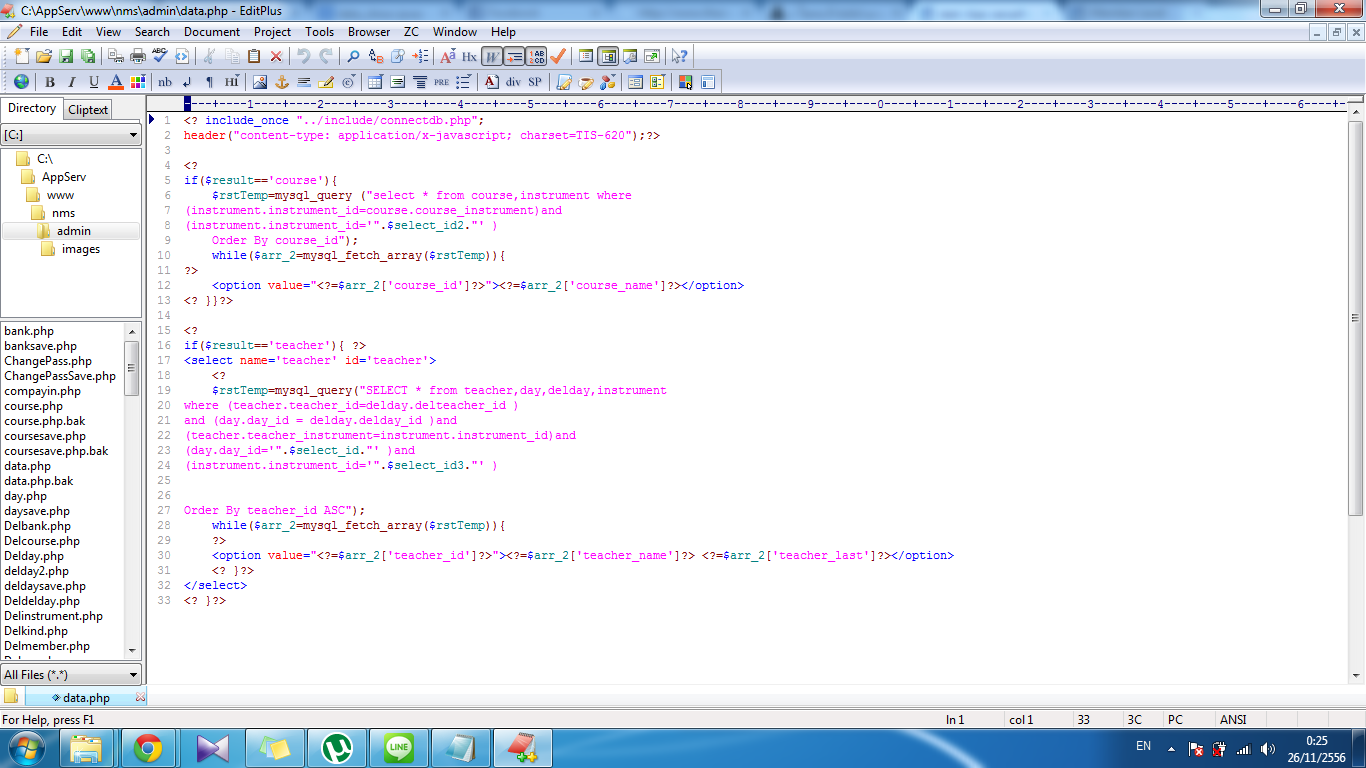
Task: Toggle Line Number display button
Action: pos(537,56)
